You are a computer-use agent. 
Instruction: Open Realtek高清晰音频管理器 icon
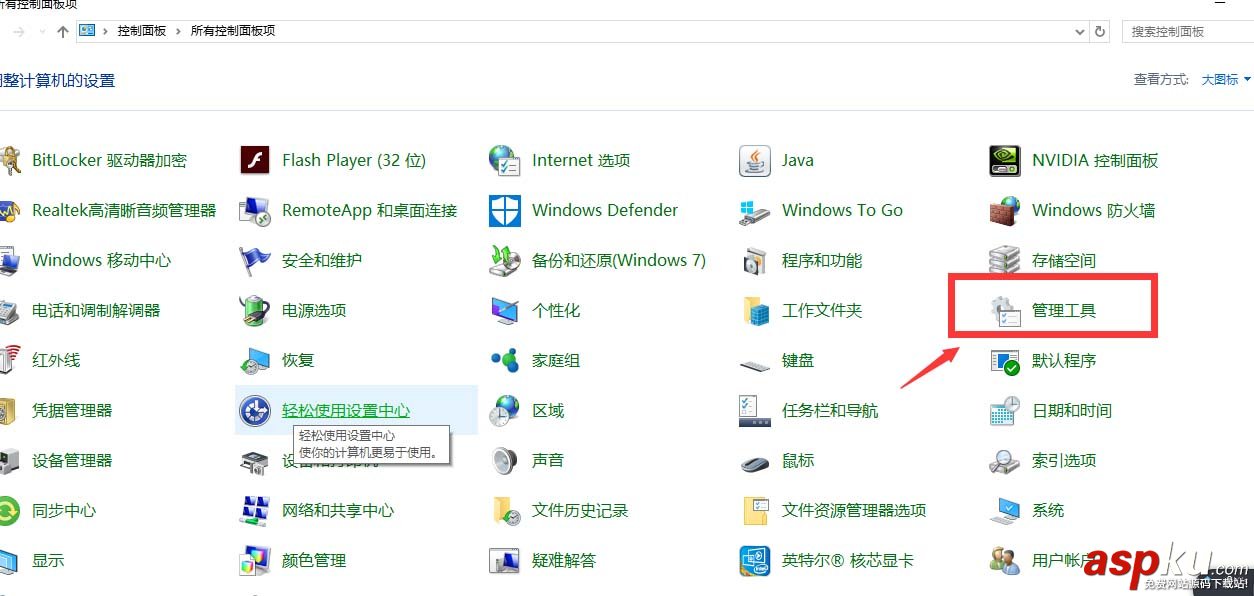point(10,210)
